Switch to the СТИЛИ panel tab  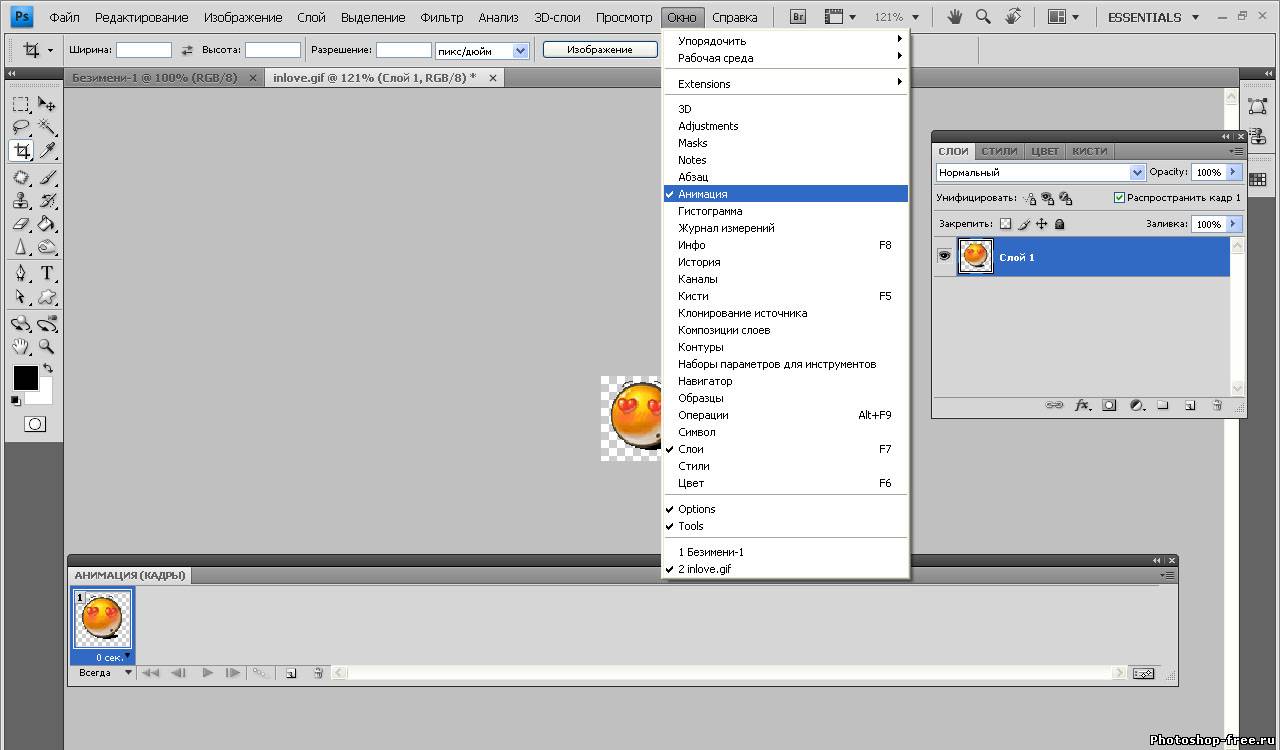coord(998,151)
